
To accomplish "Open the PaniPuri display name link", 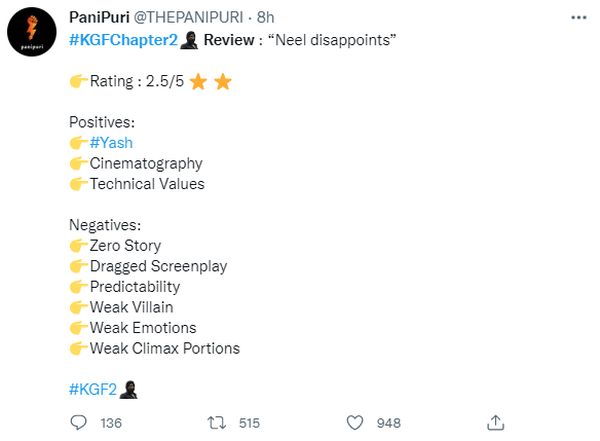I will (x=99, y=17).
